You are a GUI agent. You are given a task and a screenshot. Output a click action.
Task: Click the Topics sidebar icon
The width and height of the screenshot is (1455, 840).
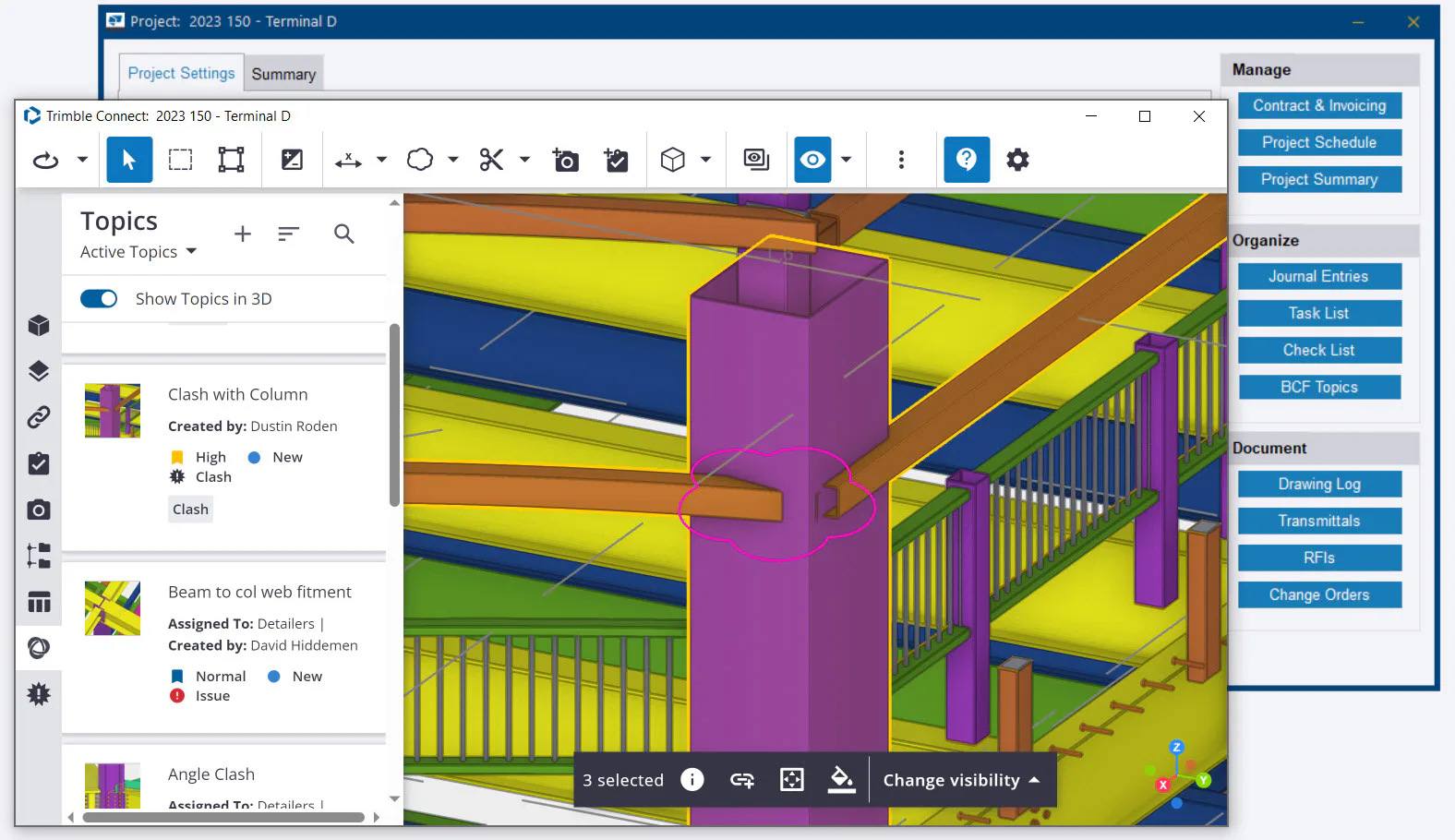point(39,648)
